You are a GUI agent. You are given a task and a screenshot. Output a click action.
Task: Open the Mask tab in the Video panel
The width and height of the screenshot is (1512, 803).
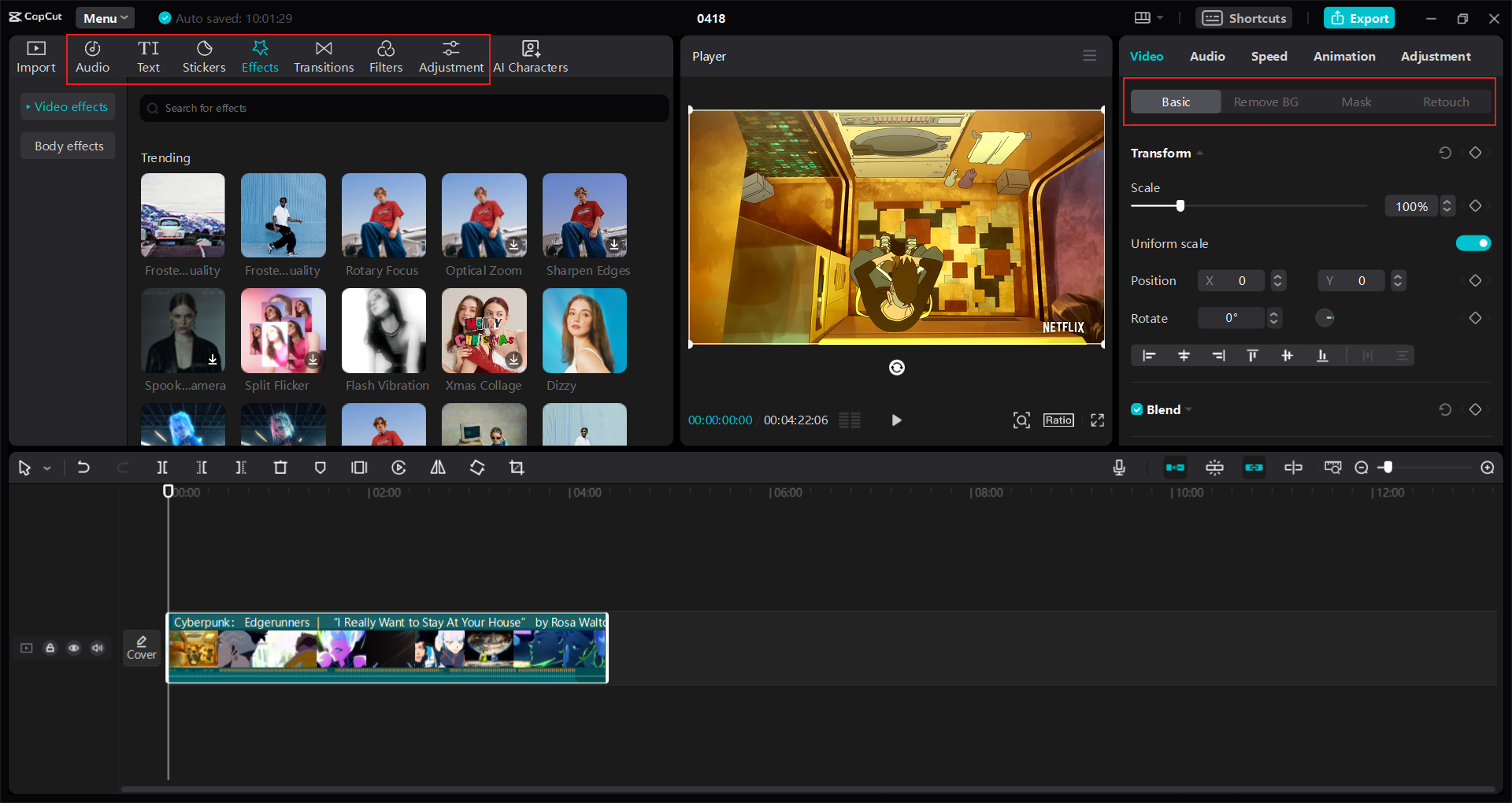[x=1356, y=102]
